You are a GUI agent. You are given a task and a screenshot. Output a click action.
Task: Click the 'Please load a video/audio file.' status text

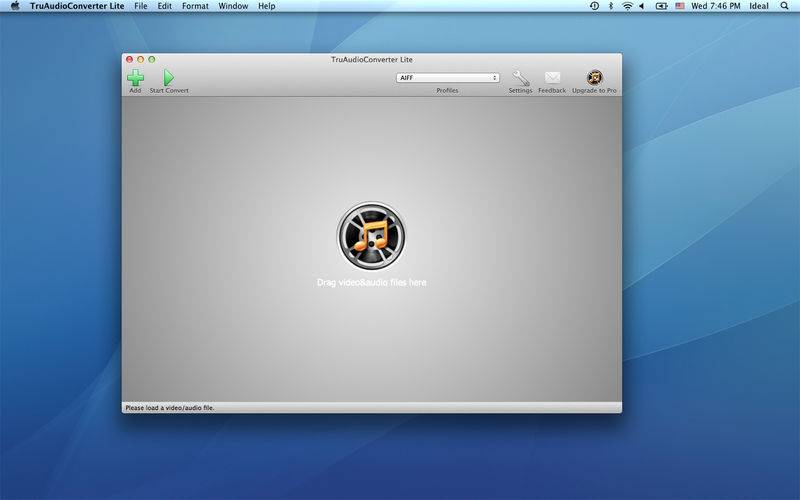tap(170, 408)
